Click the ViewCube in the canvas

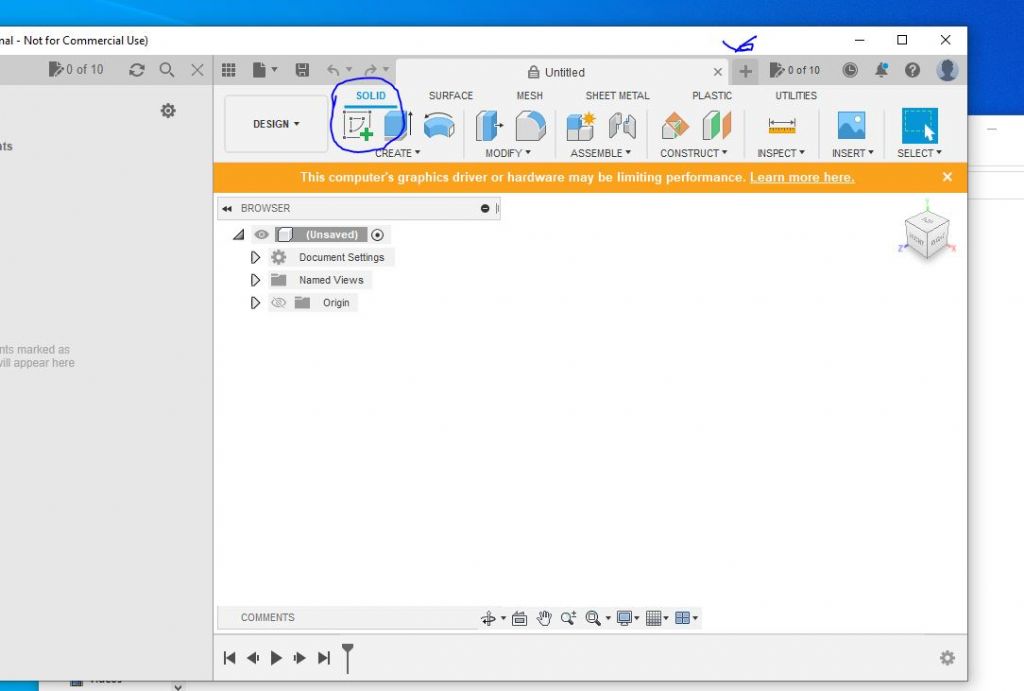(927, 236)
